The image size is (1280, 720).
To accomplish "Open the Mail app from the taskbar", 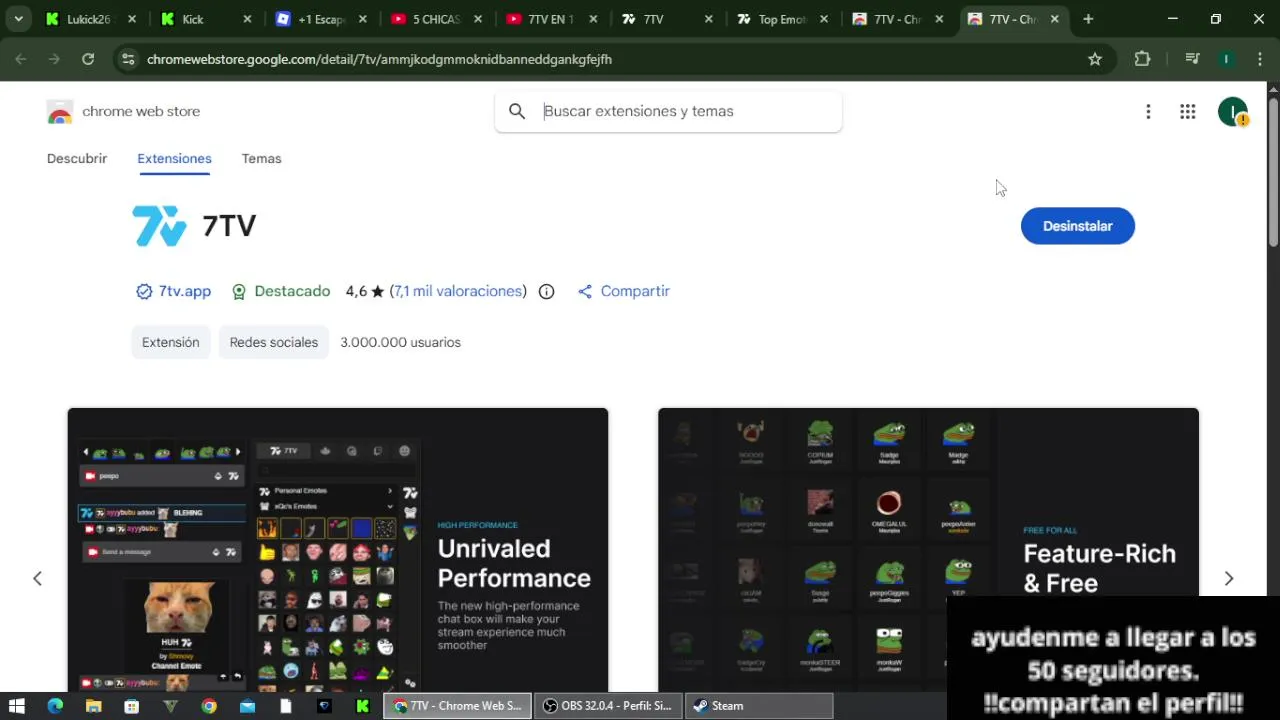I will 247,706.
